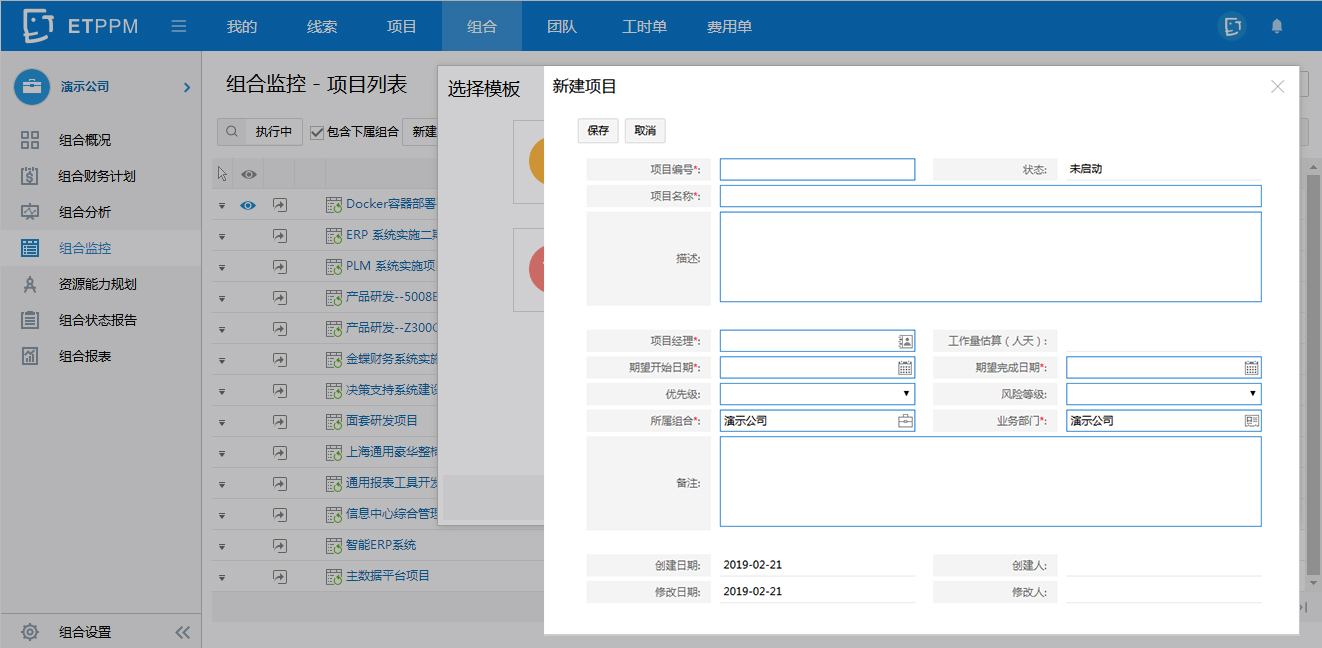1322x648 pixels.
Task: Click the open arrow icon on Docker row
Action: pos(280,204)
